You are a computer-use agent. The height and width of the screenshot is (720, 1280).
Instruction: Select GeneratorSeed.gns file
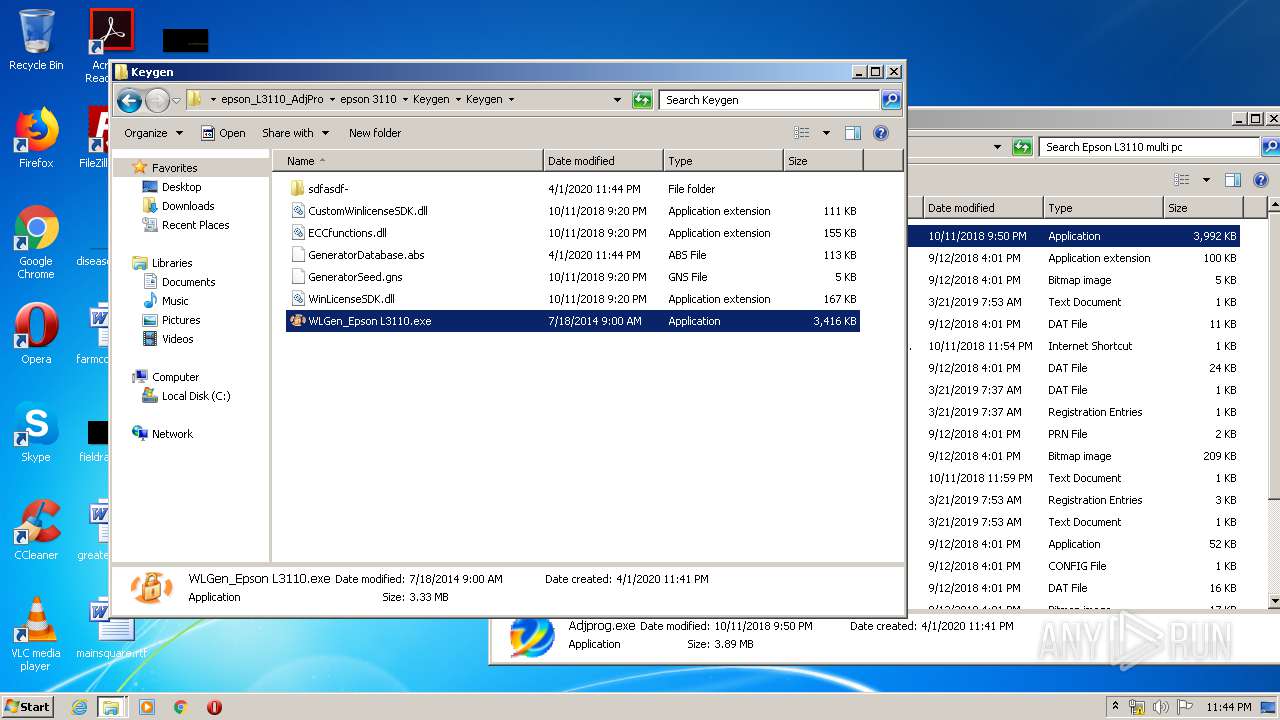(572, 277)
